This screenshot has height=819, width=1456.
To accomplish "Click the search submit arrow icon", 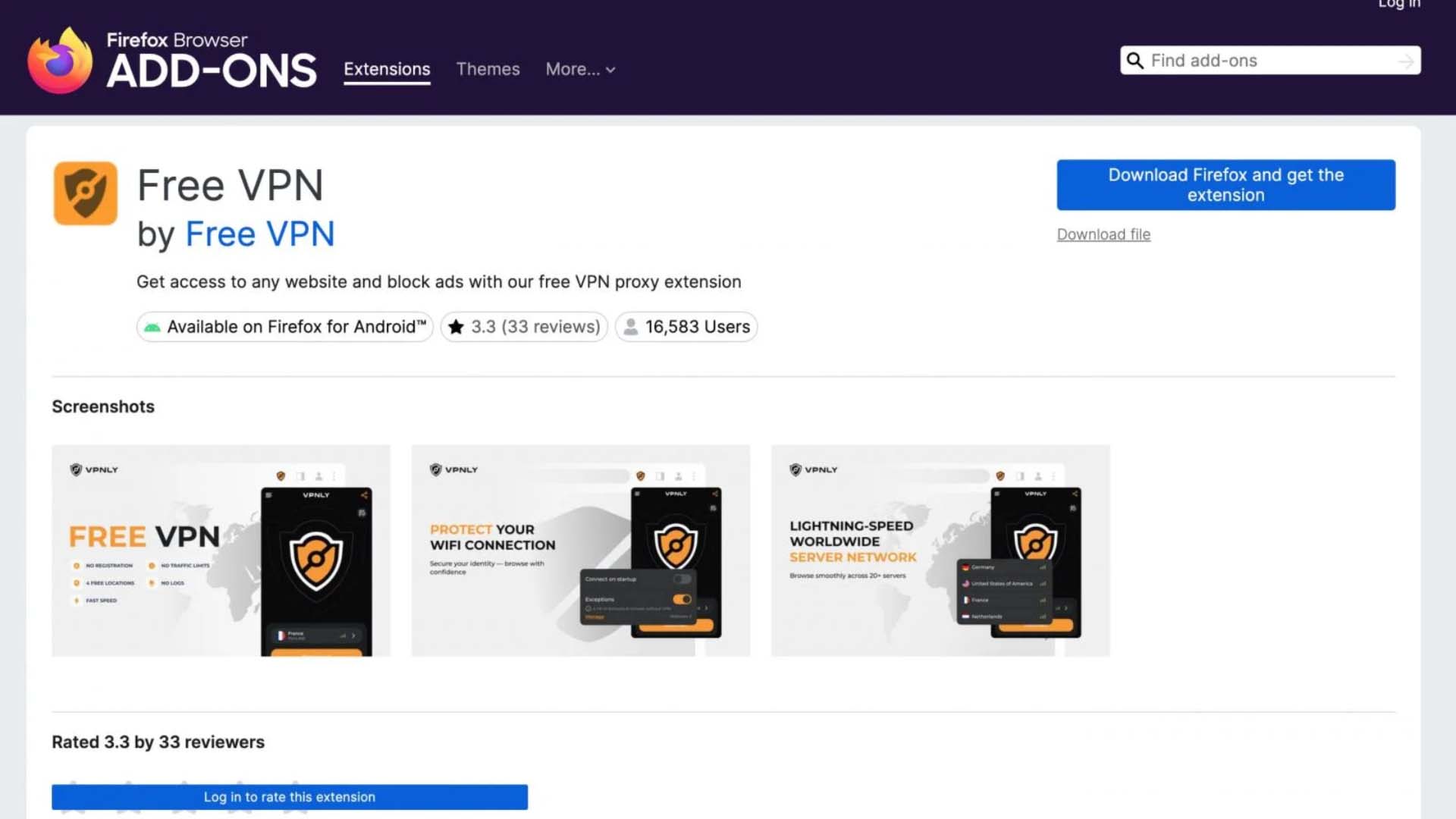I will 1405,61.
